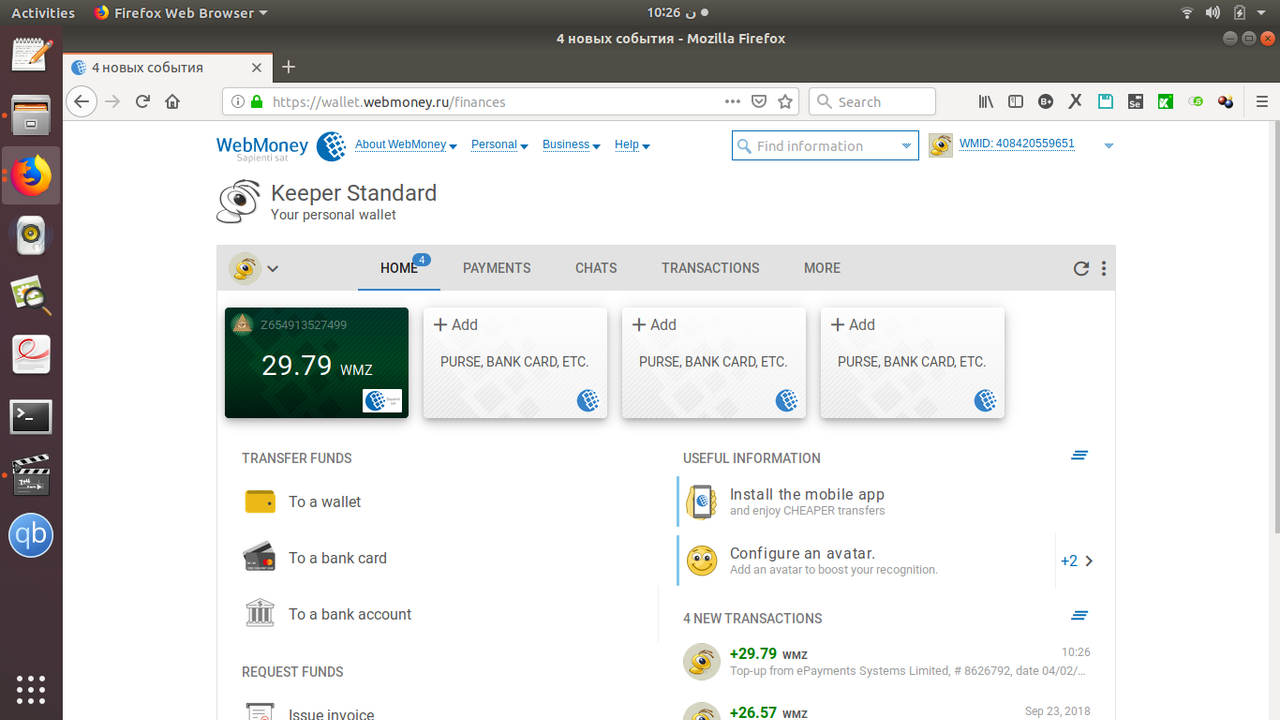Click To a bank card link
This screenshot has width=1280, height=720.
coord(338,558)
